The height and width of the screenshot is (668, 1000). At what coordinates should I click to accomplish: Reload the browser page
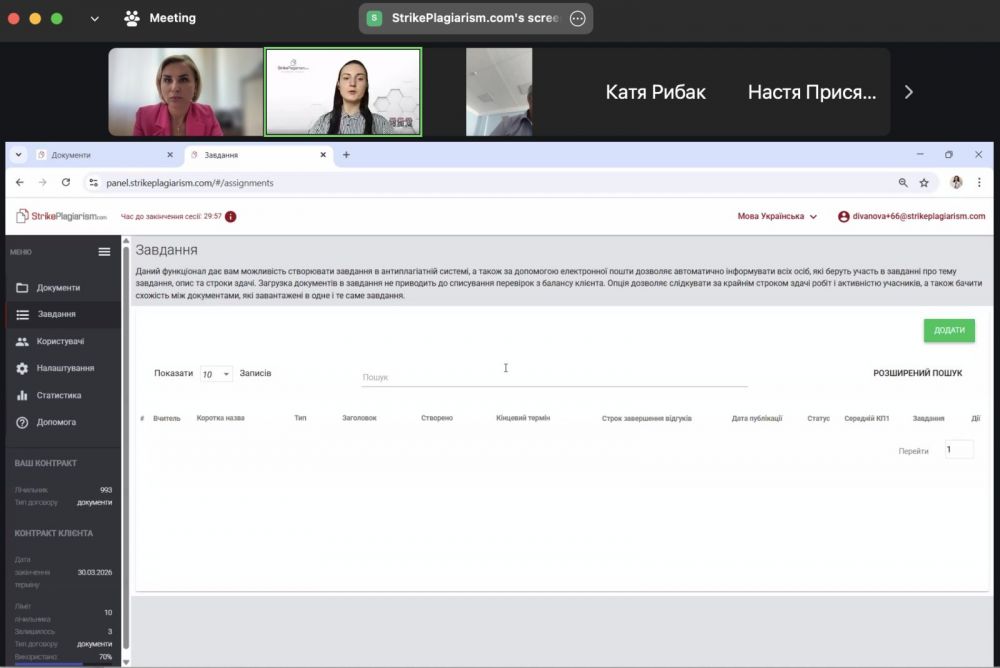pyautogui.click(x=66, y=182)
